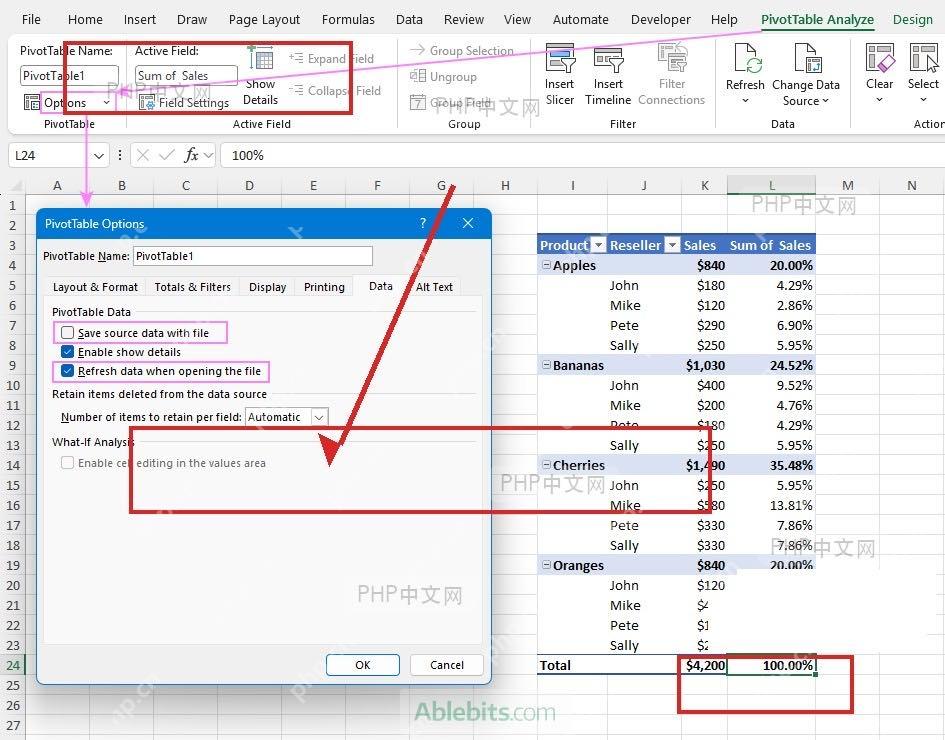Select the Totals & Filters tab
This screenshot has height=740, width=945.
(x=192, y=287)
